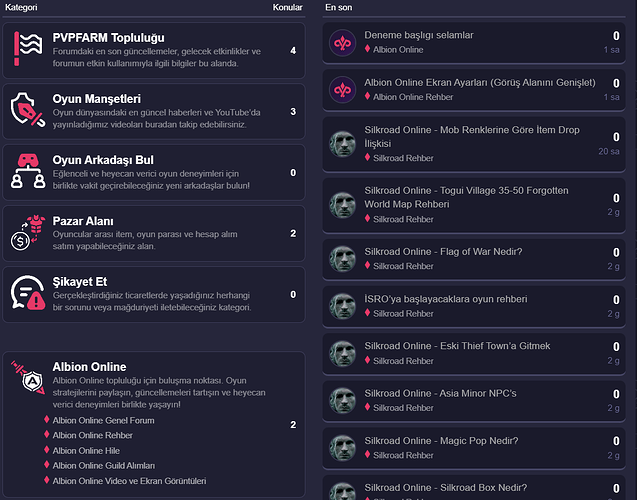The height and width of the screenshot is (500, 637).
Task: Click the 1 sa timestamp on Deneme başlığı
Action: pyautogui.click(x=611, y=50)
